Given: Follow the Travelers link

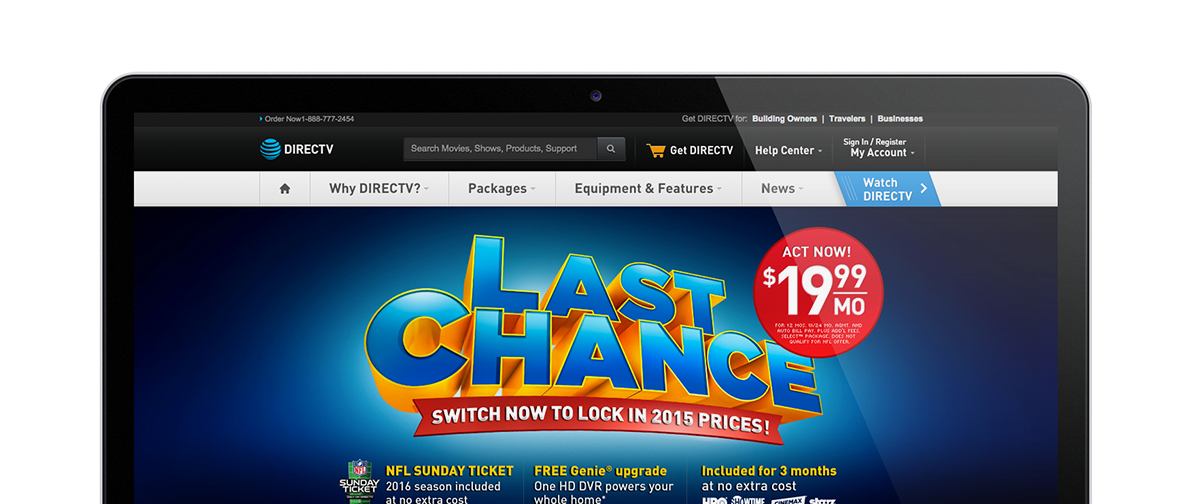Looking at the screenshot, I should tap(847, 119).
